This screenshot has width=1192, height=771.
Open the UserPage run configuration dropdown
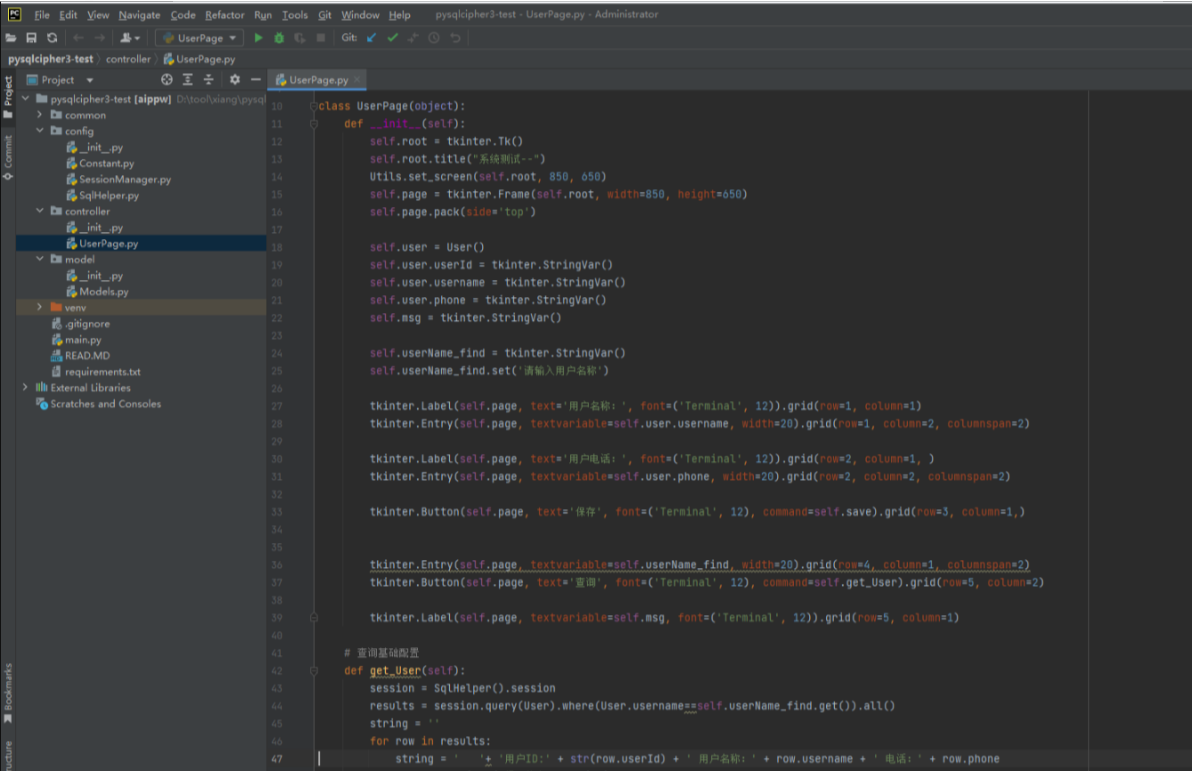tap(199, 38)
